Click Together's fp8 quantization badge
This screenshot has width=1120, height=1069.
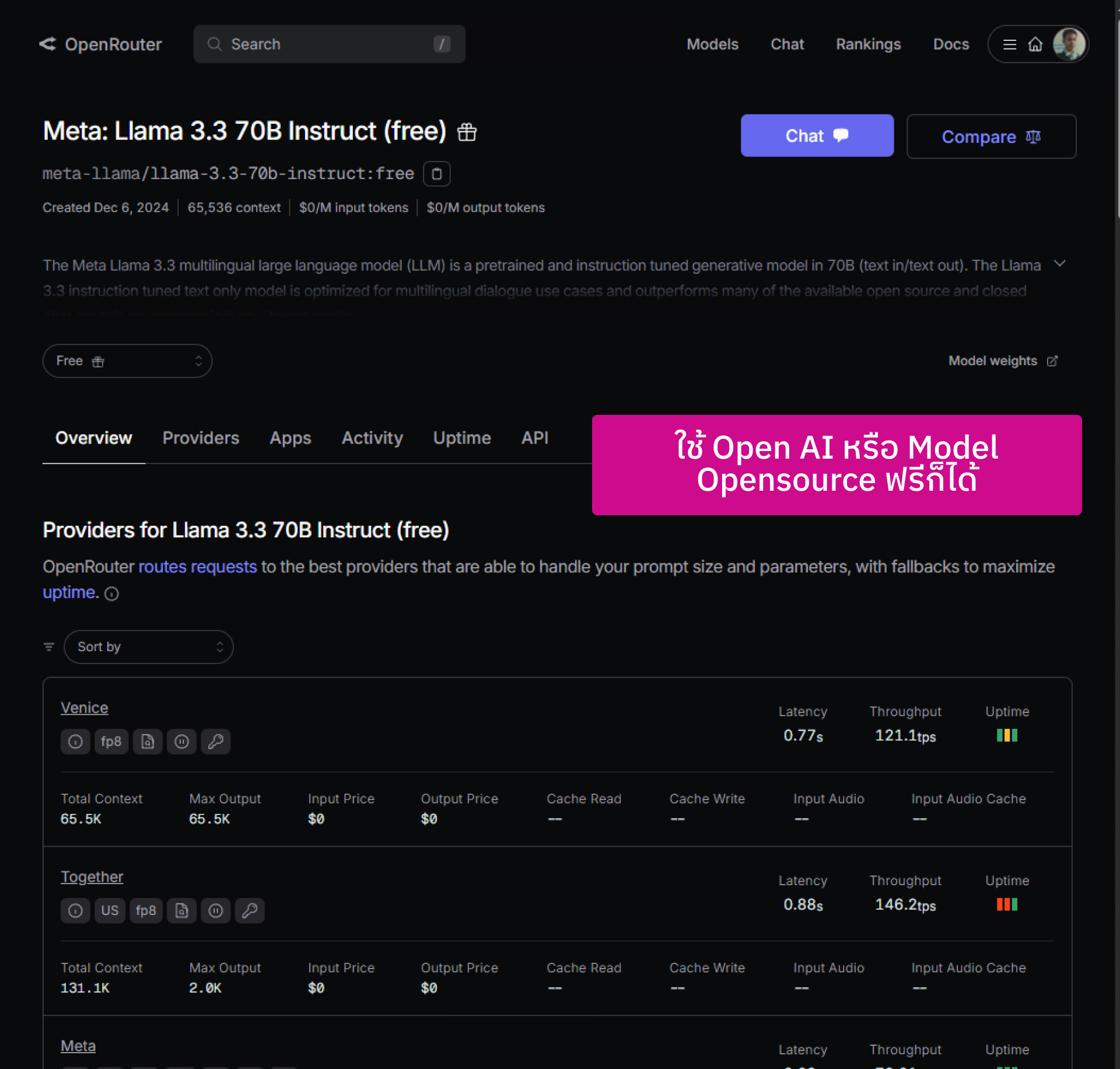(x=146, y=911)
